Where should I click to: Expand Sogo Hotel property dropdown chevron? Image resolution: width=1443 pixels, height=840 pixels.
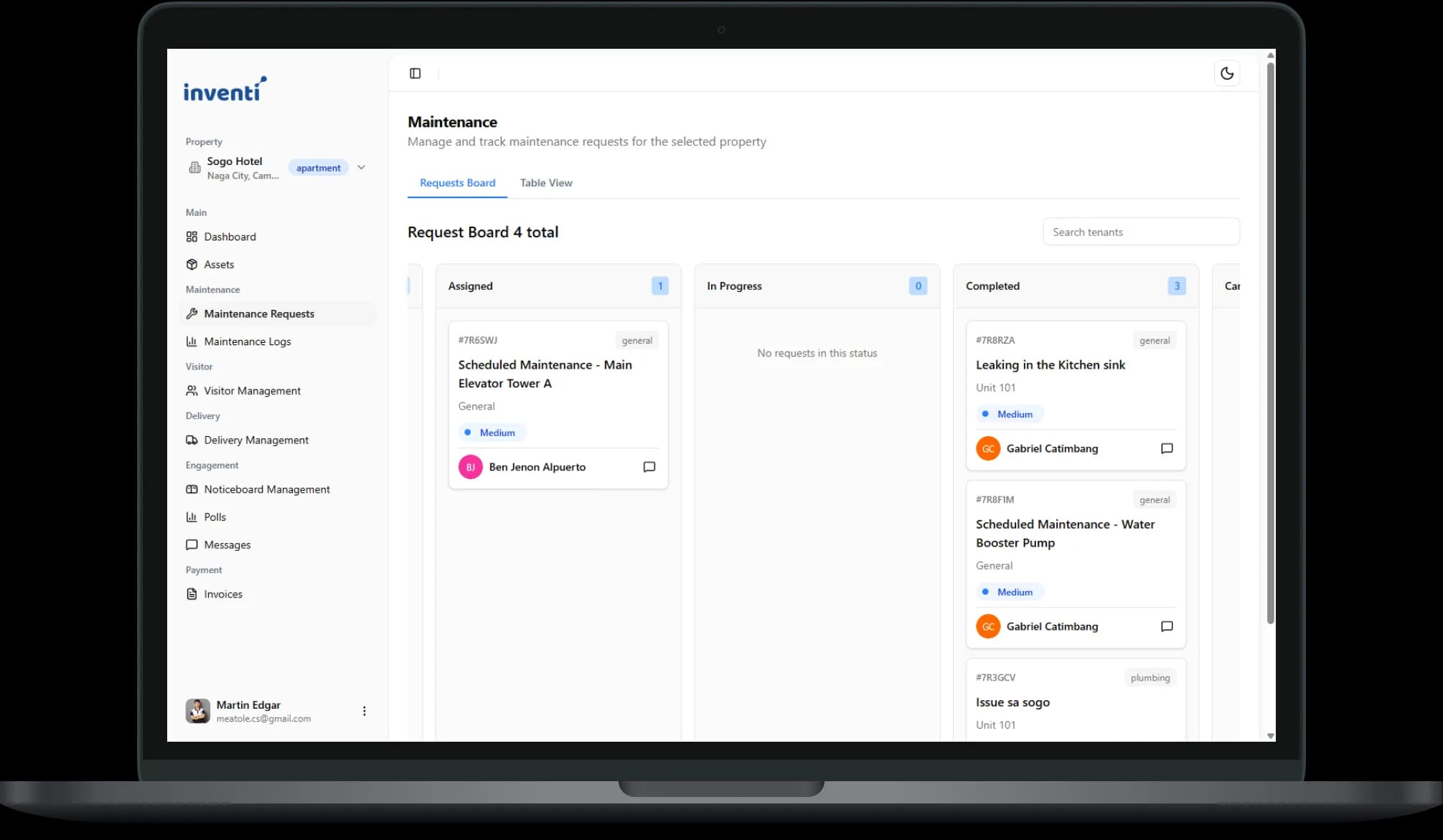pyautogui.click(x=361, y=167)
